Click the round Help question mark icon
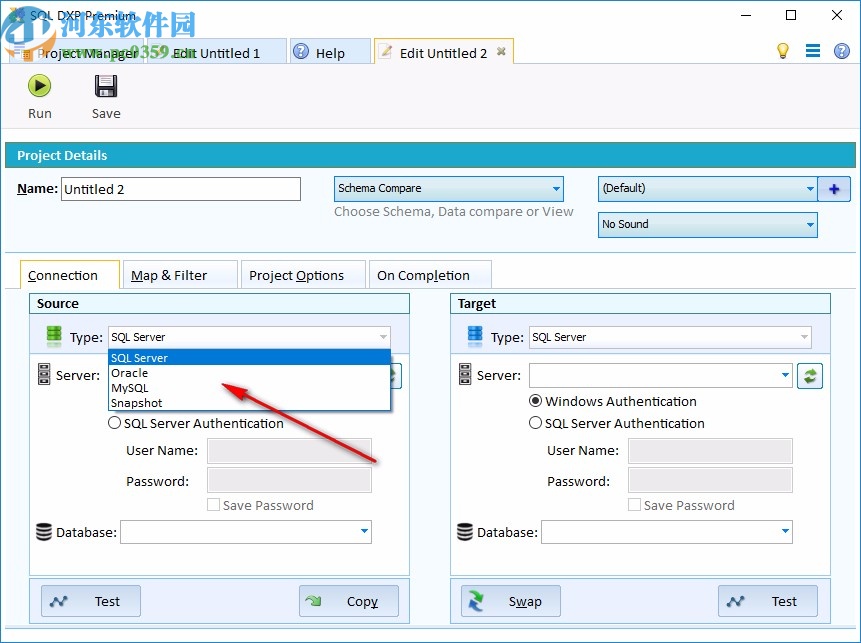861x643 pixels. pos(841,51)
